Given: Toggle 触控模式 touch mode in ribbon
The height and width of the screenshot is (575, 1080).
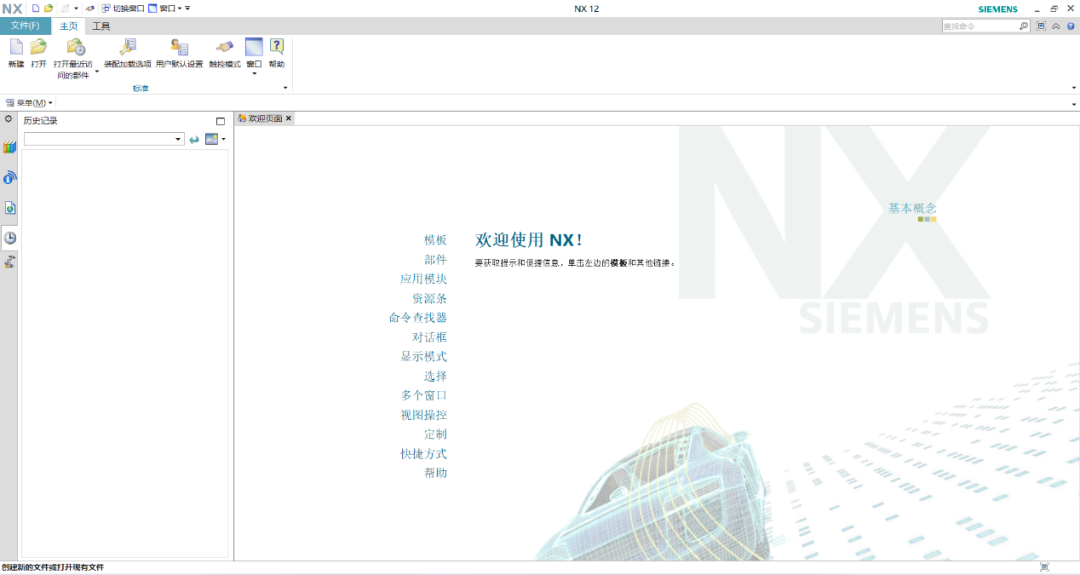Looking at the screenshot, I should point(225,48).
